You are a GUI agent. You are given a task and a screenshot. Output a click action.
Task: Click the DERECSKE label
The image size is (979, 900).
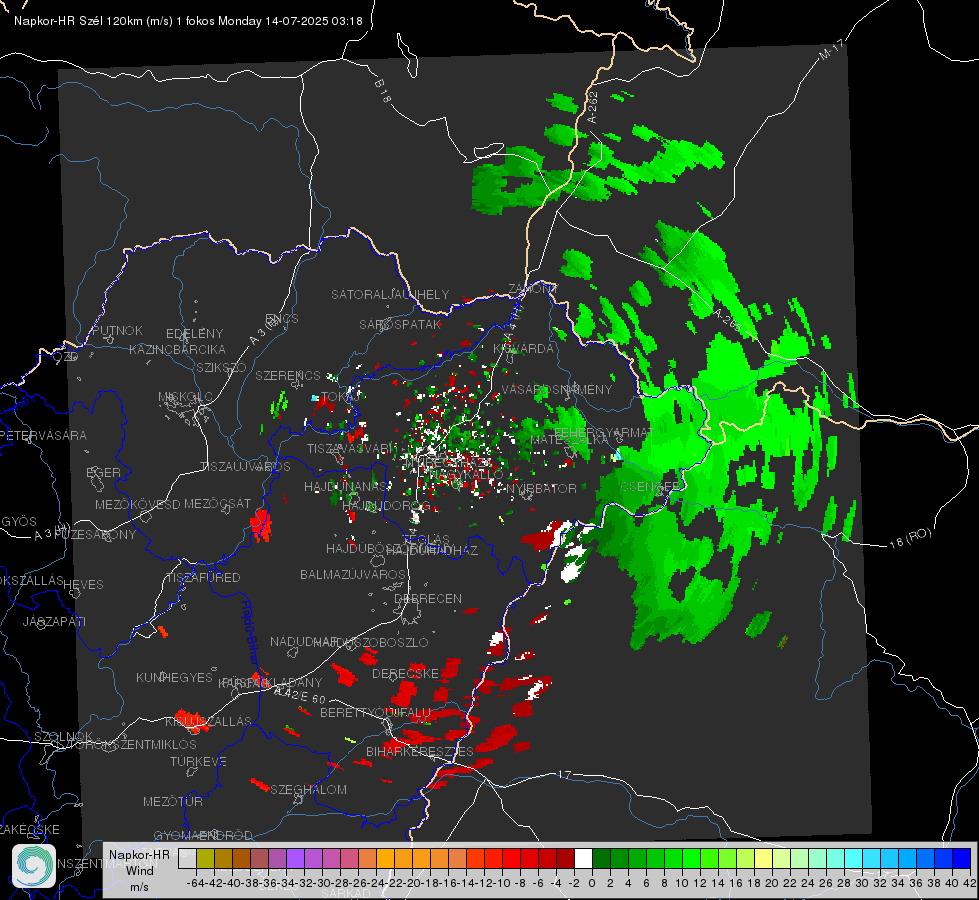point(405,674)
